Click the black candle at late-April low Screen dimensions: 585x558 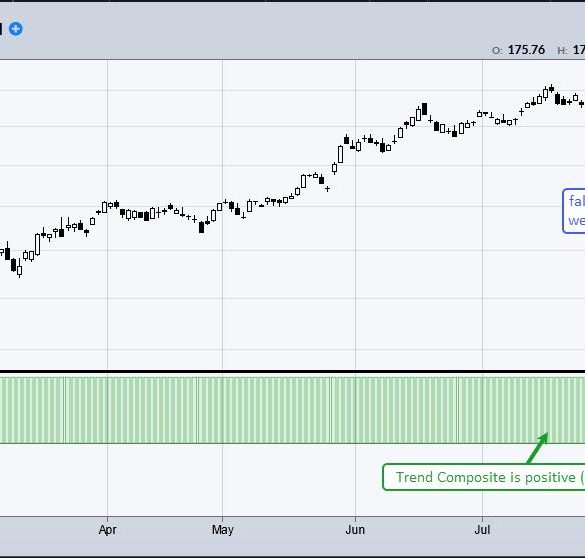201,227
